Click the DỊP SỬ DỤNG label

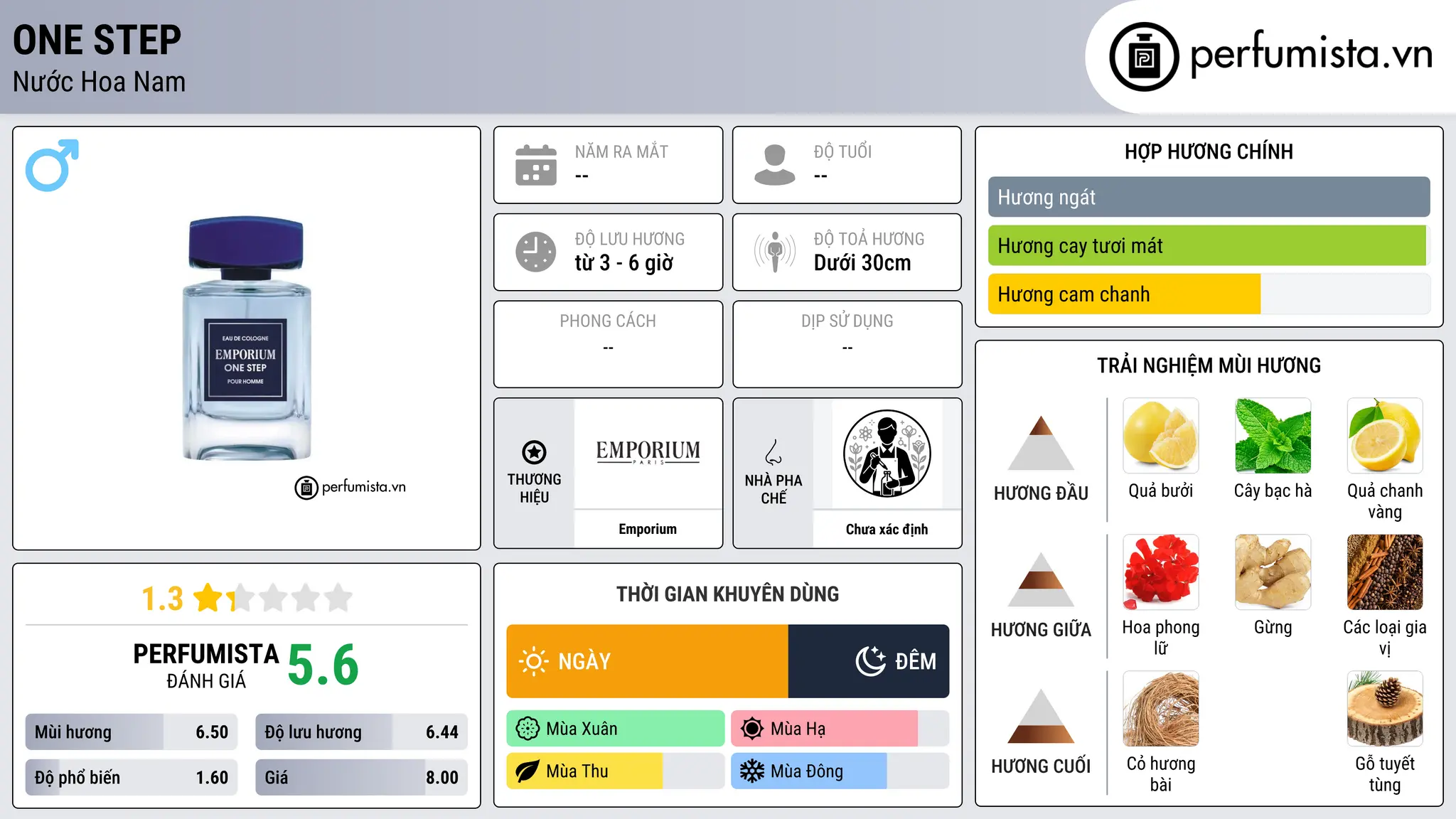847,321
